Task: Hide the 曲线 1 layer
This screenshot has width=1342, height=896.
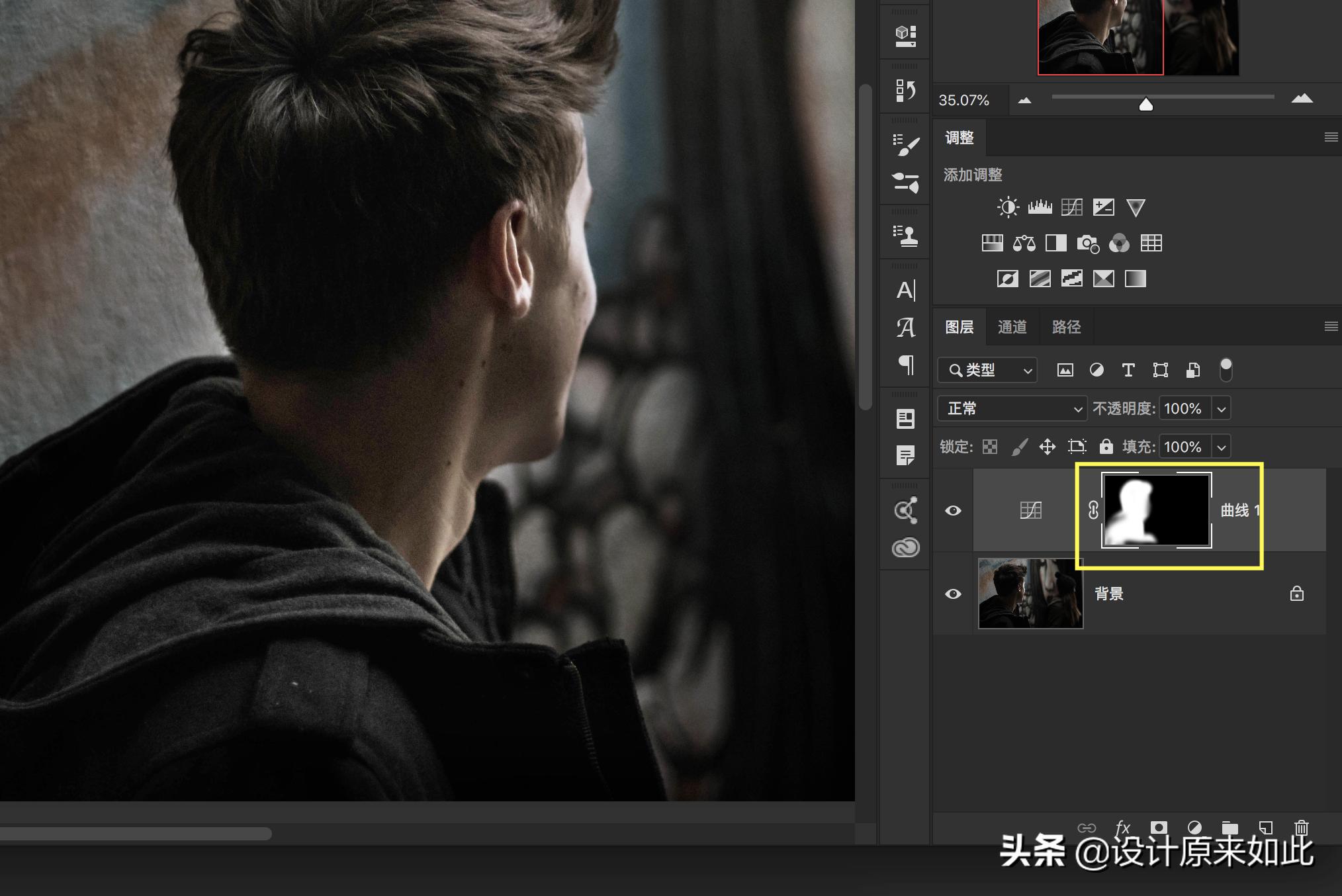Action: (x=953, y=510)
